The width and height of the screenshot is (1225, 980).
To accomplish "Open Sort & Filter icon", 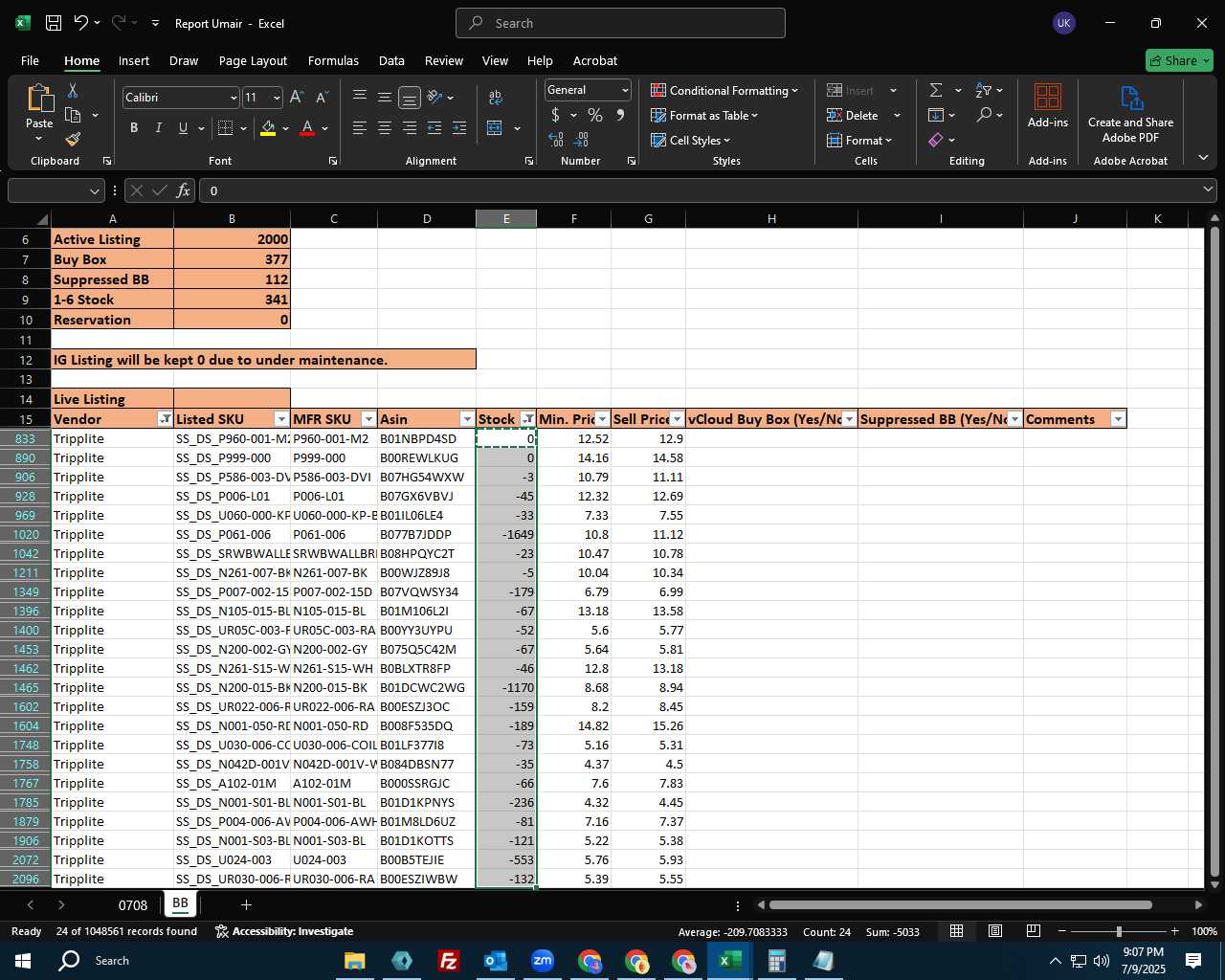I will pos(983,90).
